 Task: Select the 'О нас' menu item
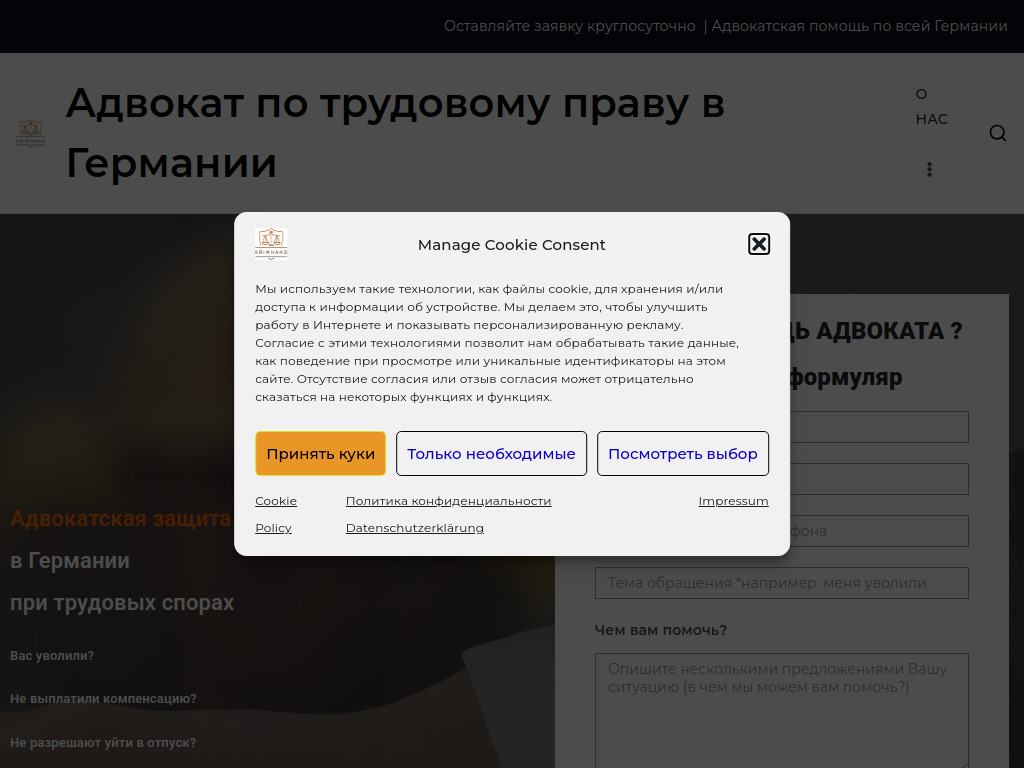coord(931,107)
